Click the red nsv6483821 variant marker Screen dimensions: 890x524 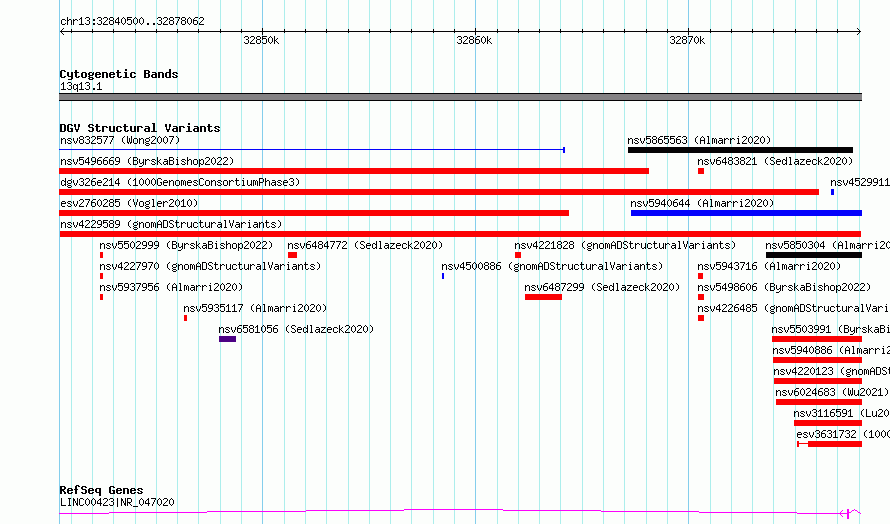(x=701, y=171)
